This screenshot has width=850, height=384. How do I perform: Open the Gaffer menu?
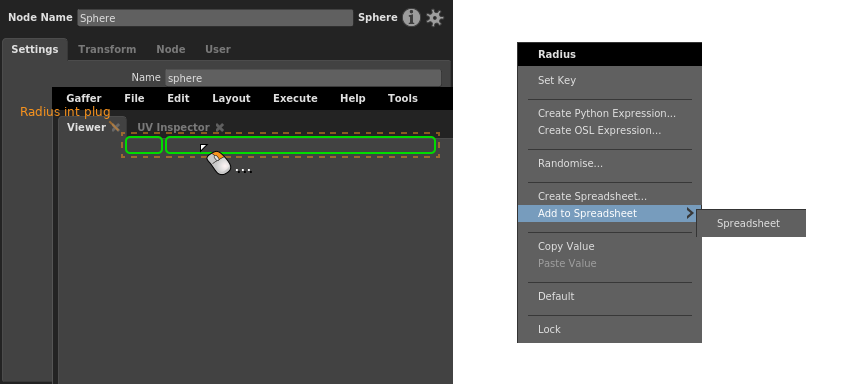[83, 98]
